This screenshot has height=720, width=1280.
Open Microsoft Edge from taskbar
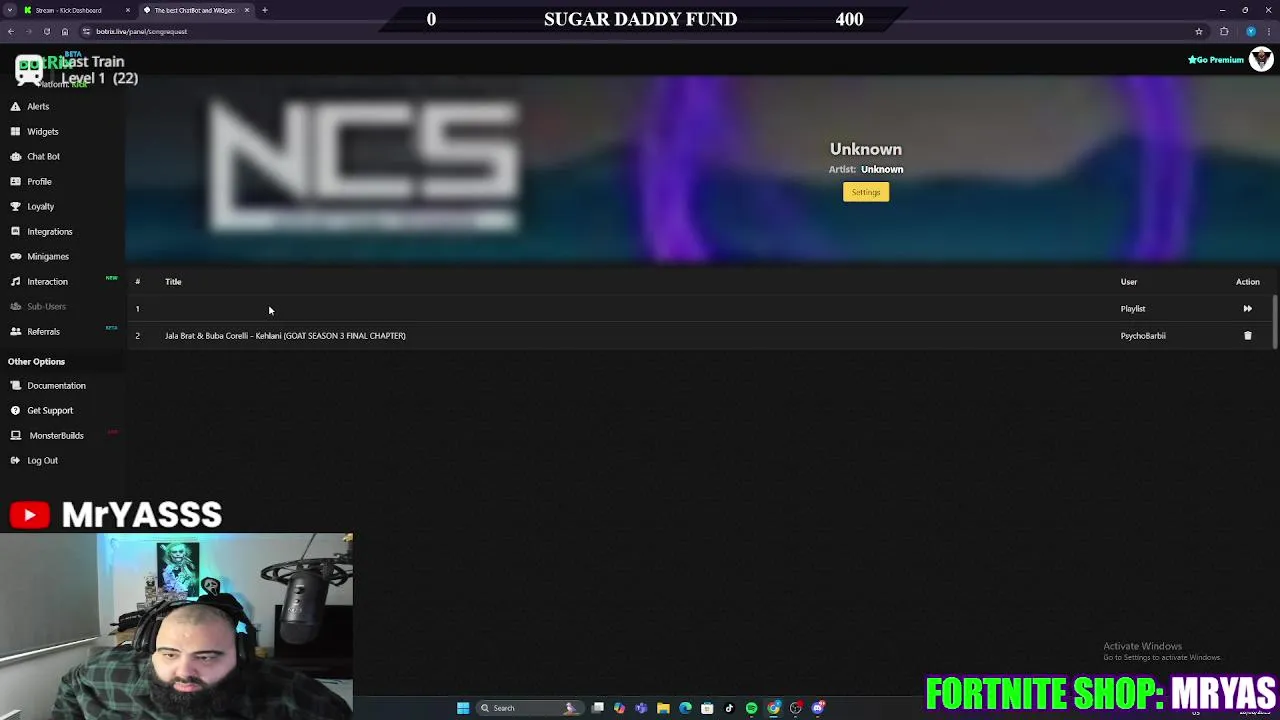click(x=685, y=708)
